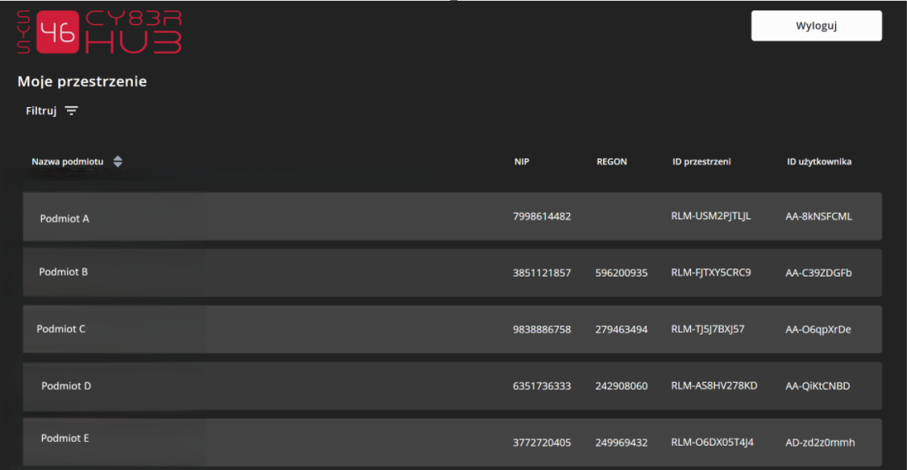
Task: Click user ID AD-zd2z0mmh
Action: (x=820, y=443)
